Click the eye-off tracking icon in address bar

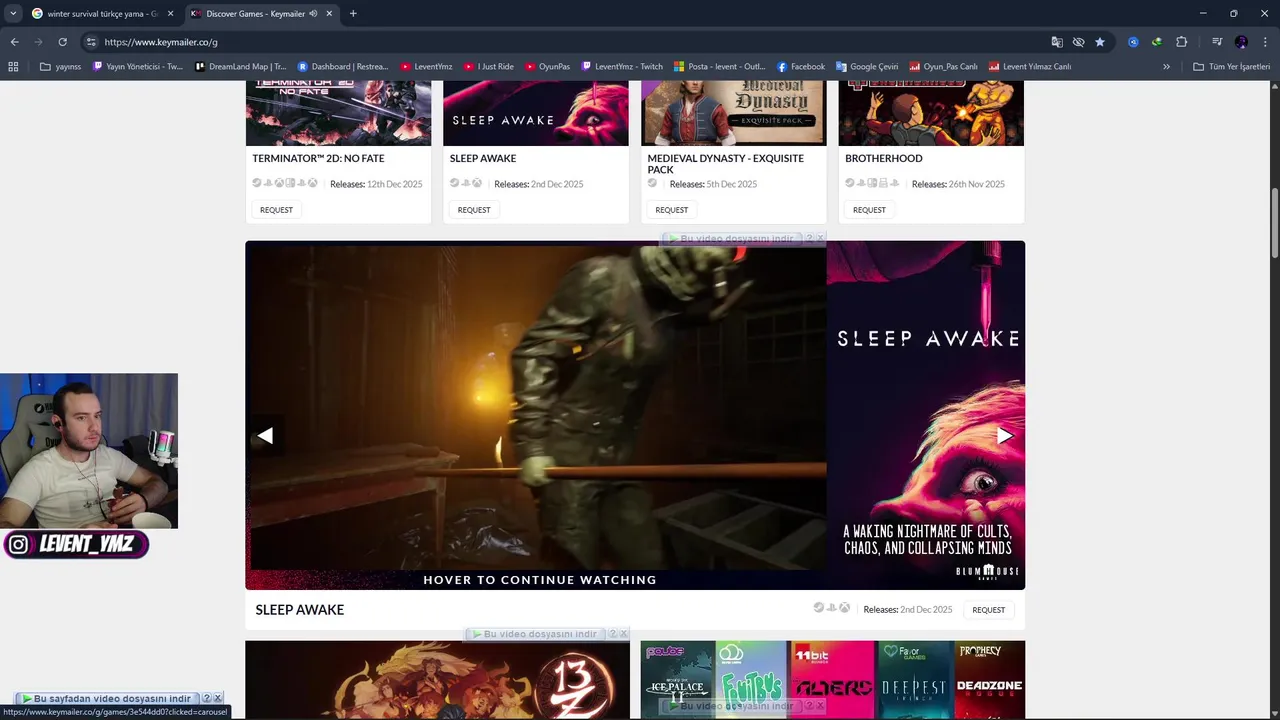click(x=1078, y=42)
